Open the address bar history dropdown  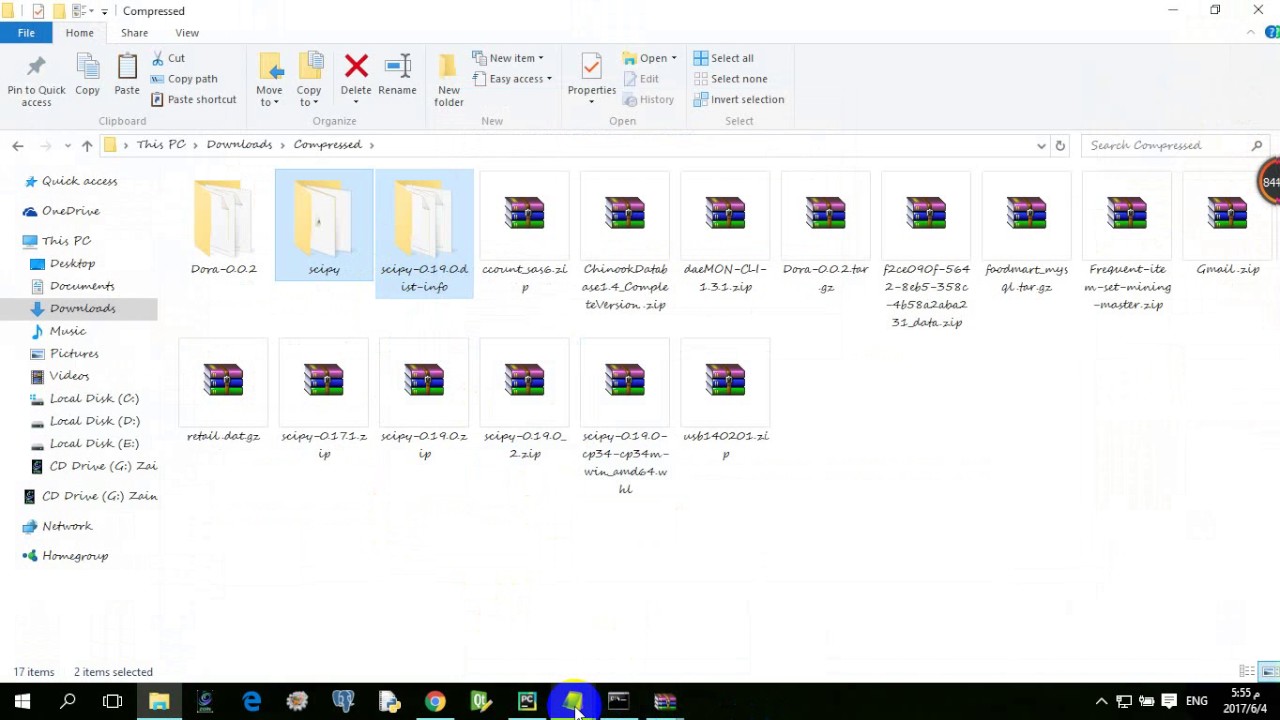coord(1041,145)
